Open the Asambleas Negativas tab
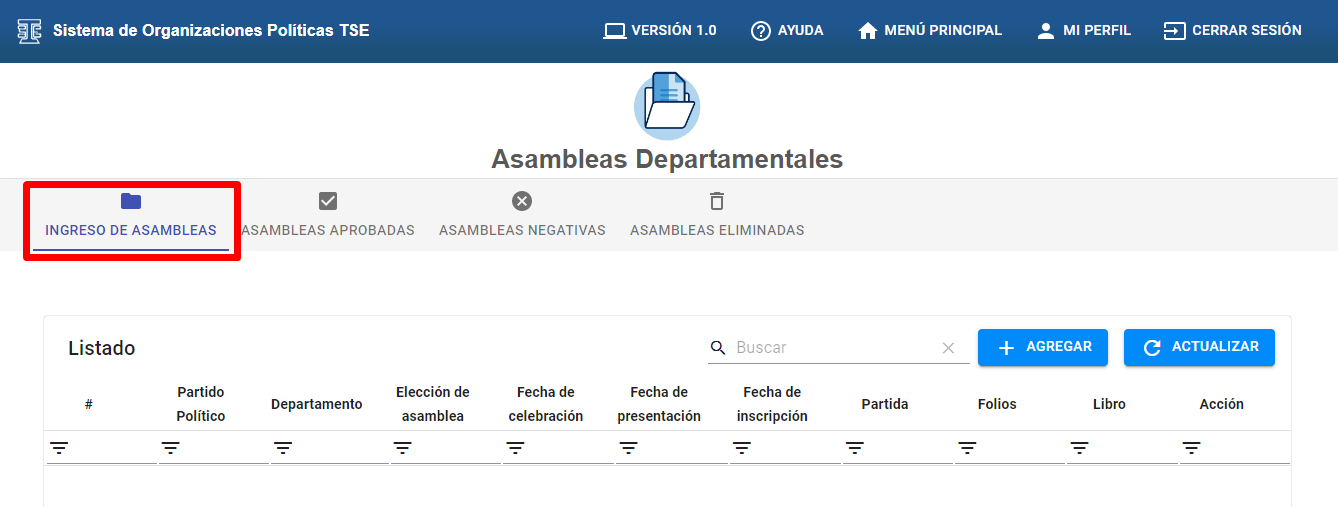Screen dimensions: 1338x507 tap(522, 215)
